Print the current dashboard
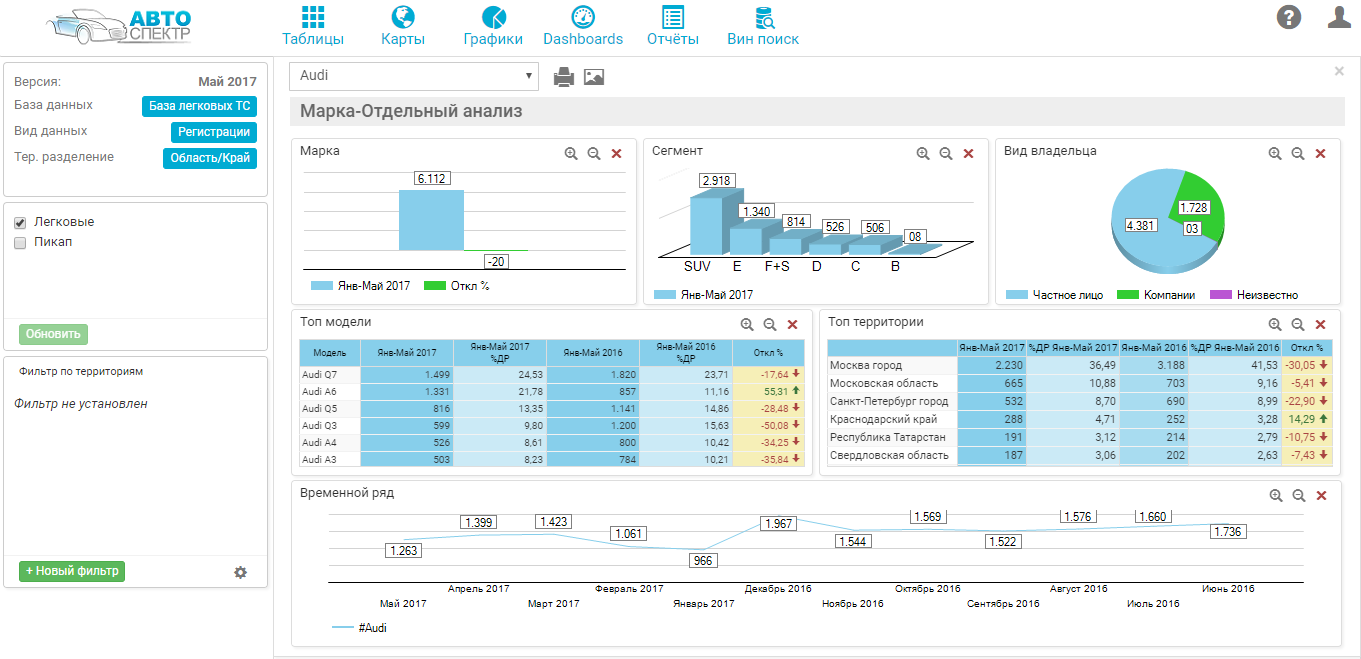This screenshot has width=1361, height=659. [x=564, y=75]
